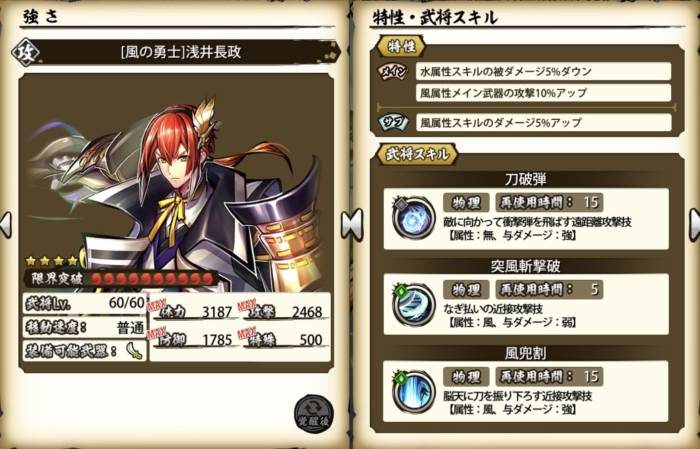Click the equippable weapon sword icon

tap(134, 351)
